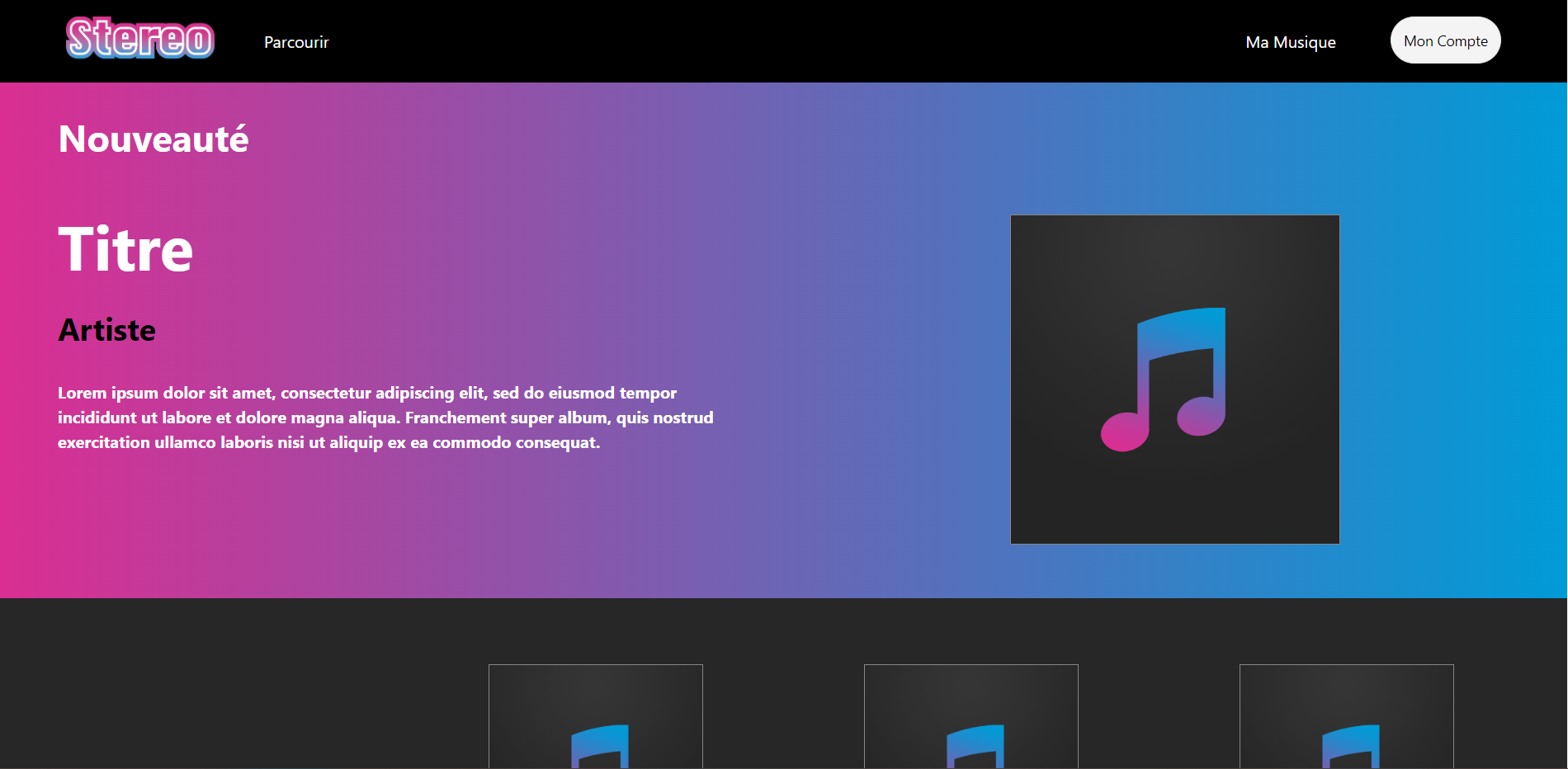This screenshot has height=769, width=1568.
Task: Click the empty black header bar center
Action: coord(784,41)
